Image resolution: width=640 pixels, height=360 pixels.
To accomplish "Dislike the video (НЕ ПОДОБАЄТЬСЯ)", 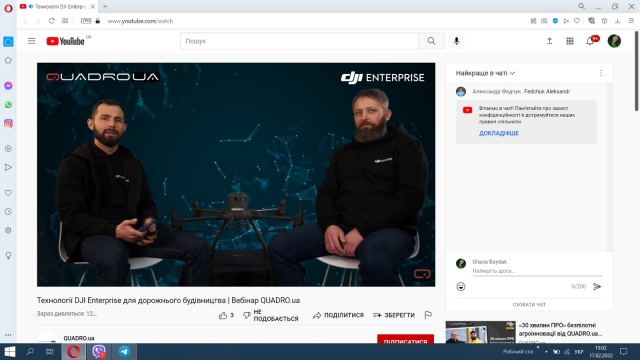I will [x=271, y=315].
